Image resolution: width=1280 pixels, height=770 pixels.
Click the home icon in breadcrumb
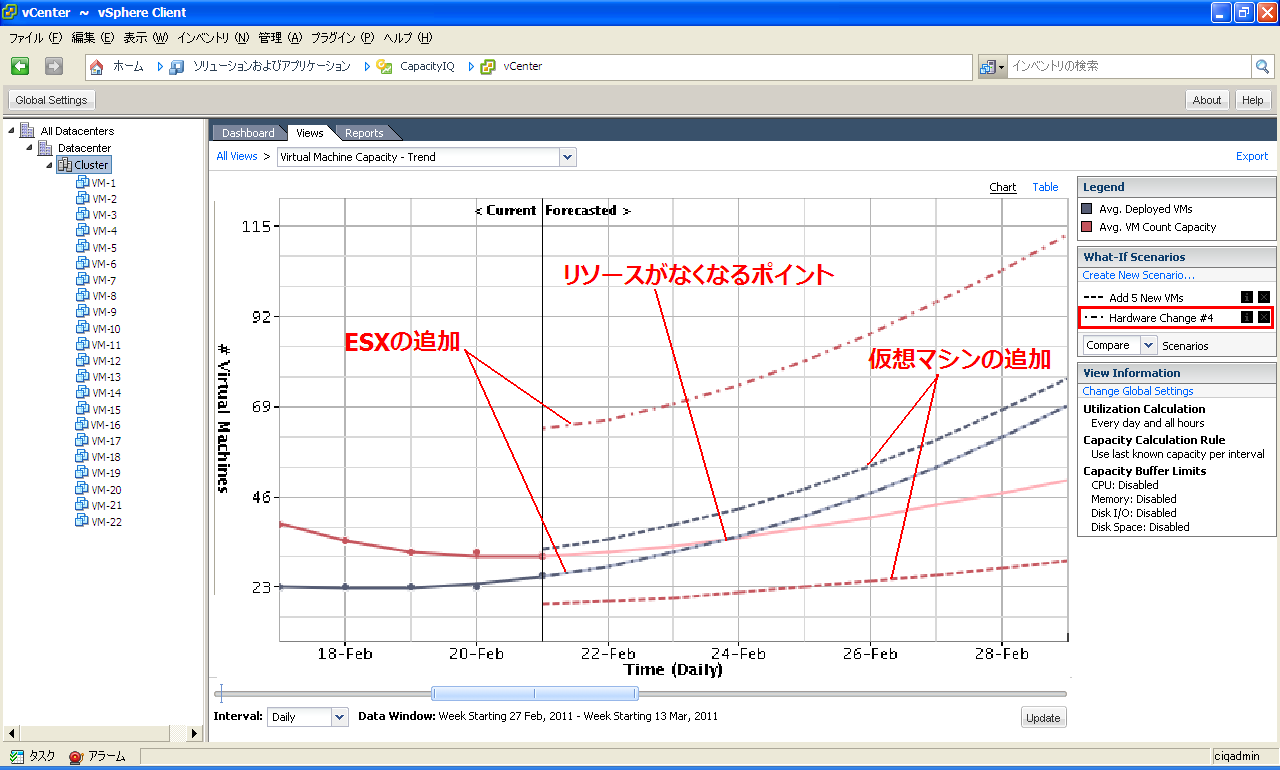(x=97, y=67)
